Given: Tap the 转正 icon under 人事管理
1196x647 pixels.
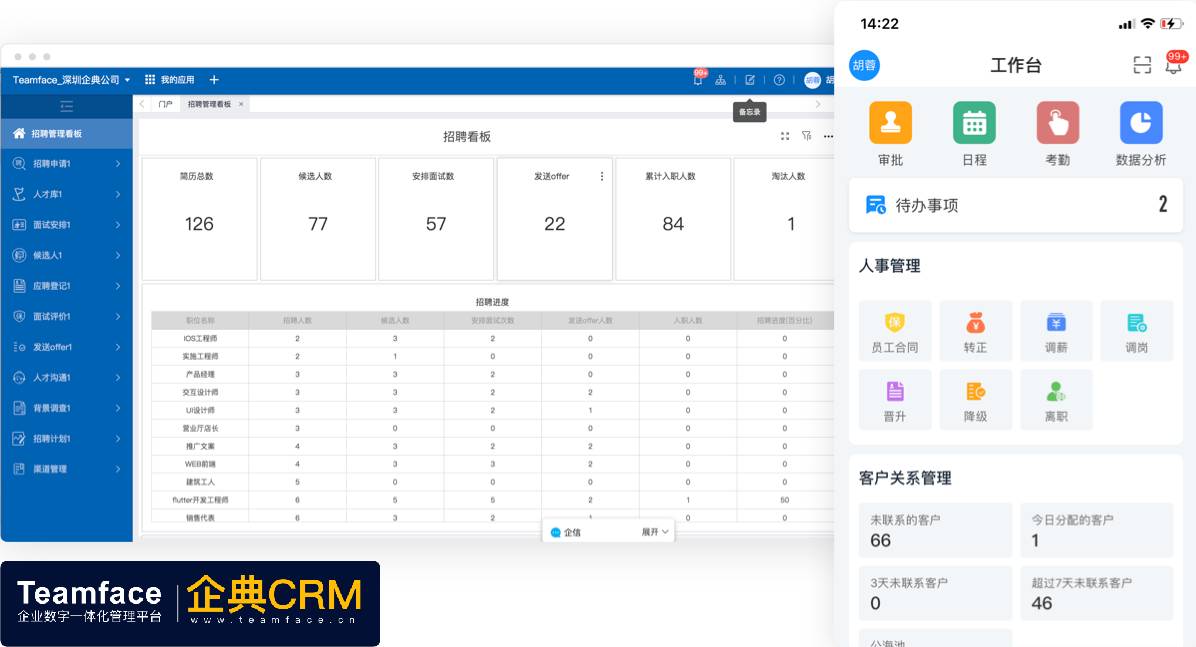Looking at the screenshot, I should 976,323.
